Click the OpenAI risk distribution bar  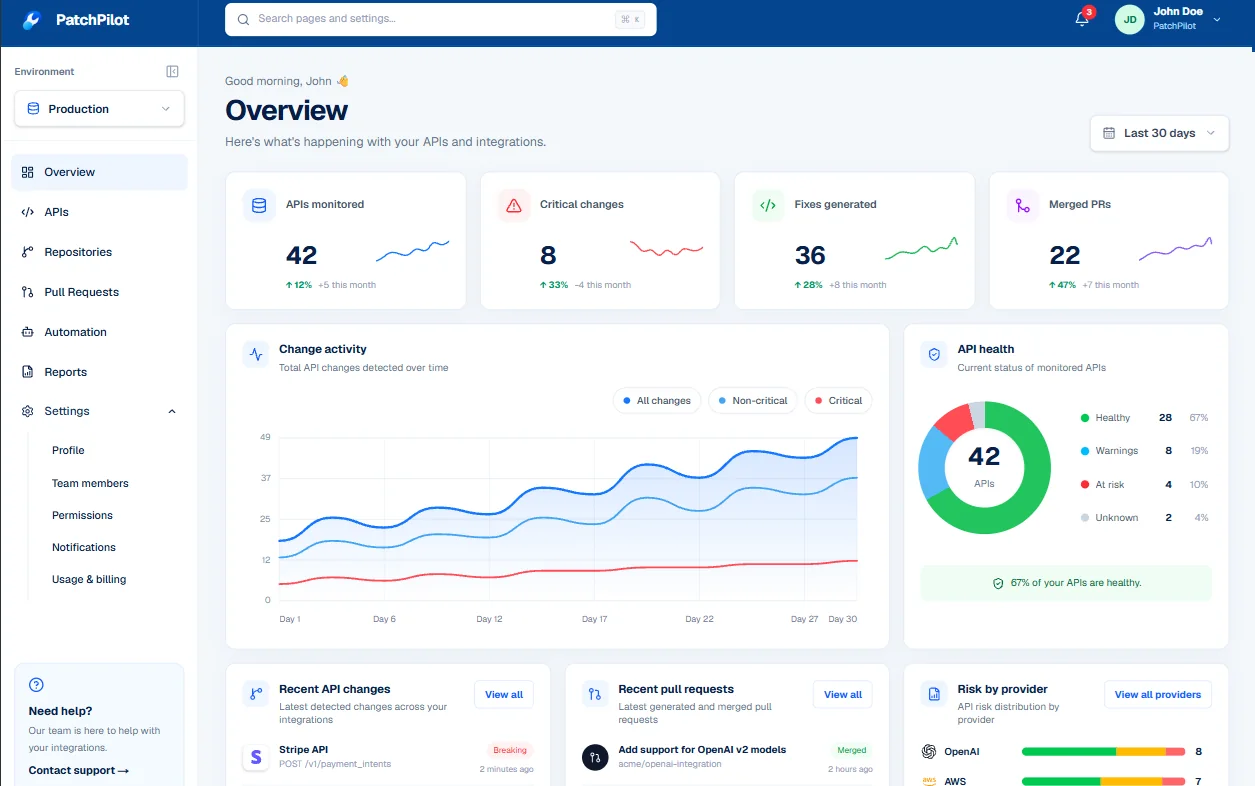(1103, 751)
